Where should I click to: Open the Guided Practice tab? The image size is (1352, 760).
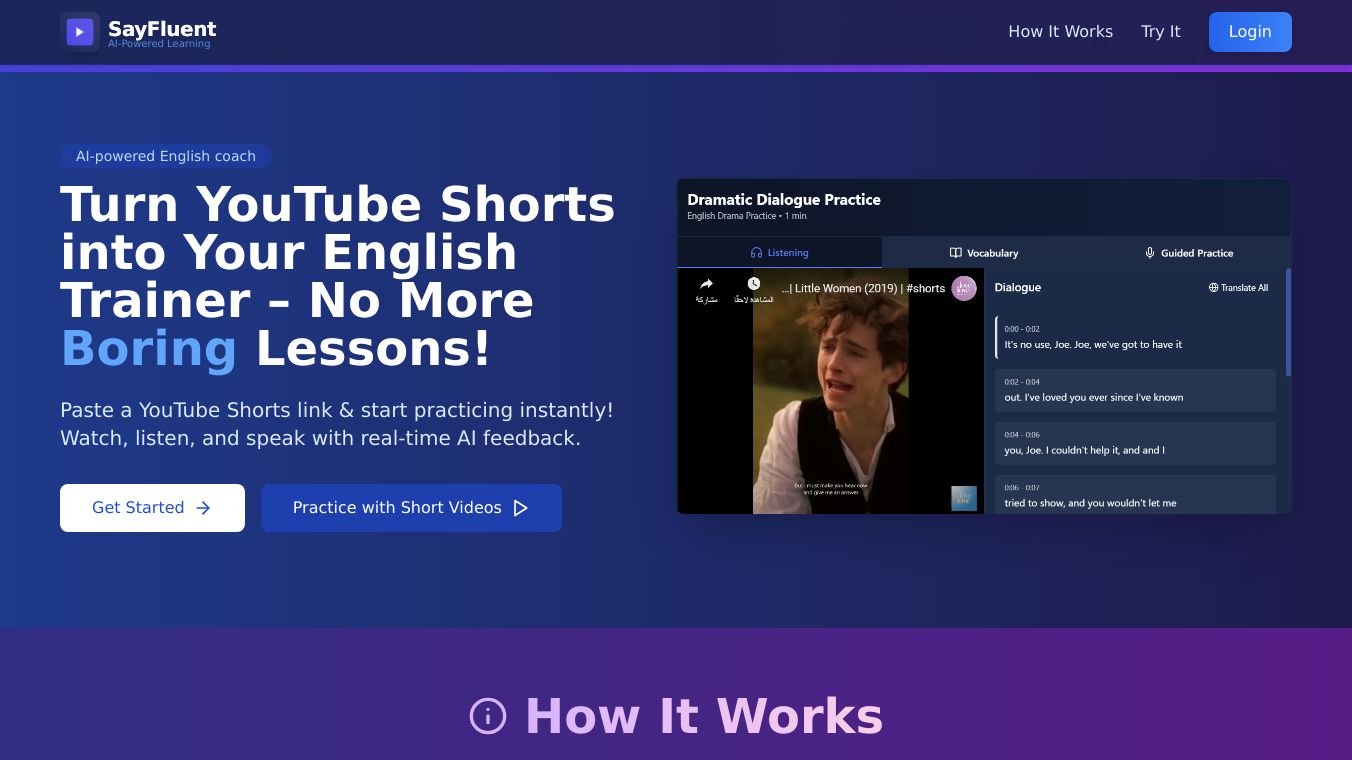(x=1189, y=253)
